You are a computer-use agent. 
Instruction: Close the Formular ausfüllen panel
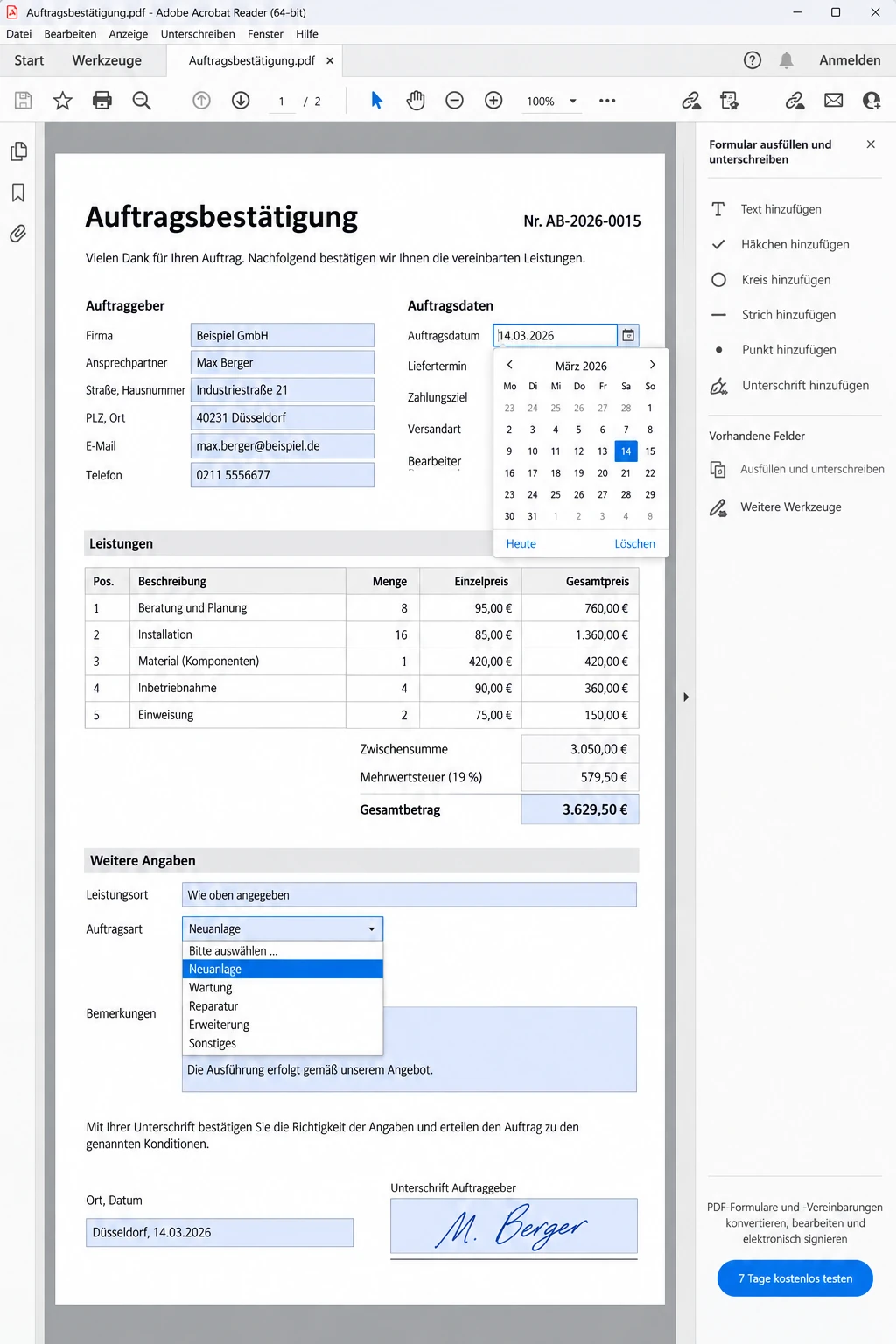tap(871, 144)
